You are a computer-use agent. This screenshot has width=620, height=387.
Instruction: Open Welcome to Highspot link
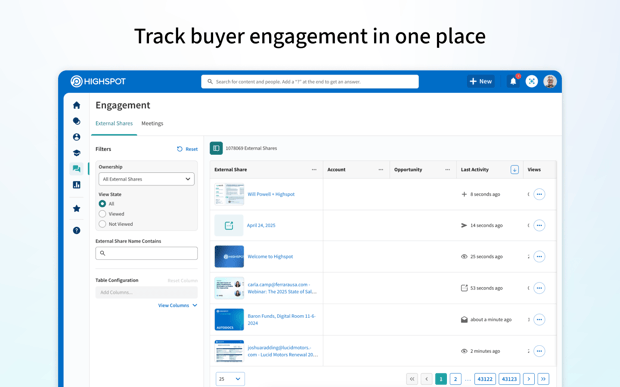(270, 257)
